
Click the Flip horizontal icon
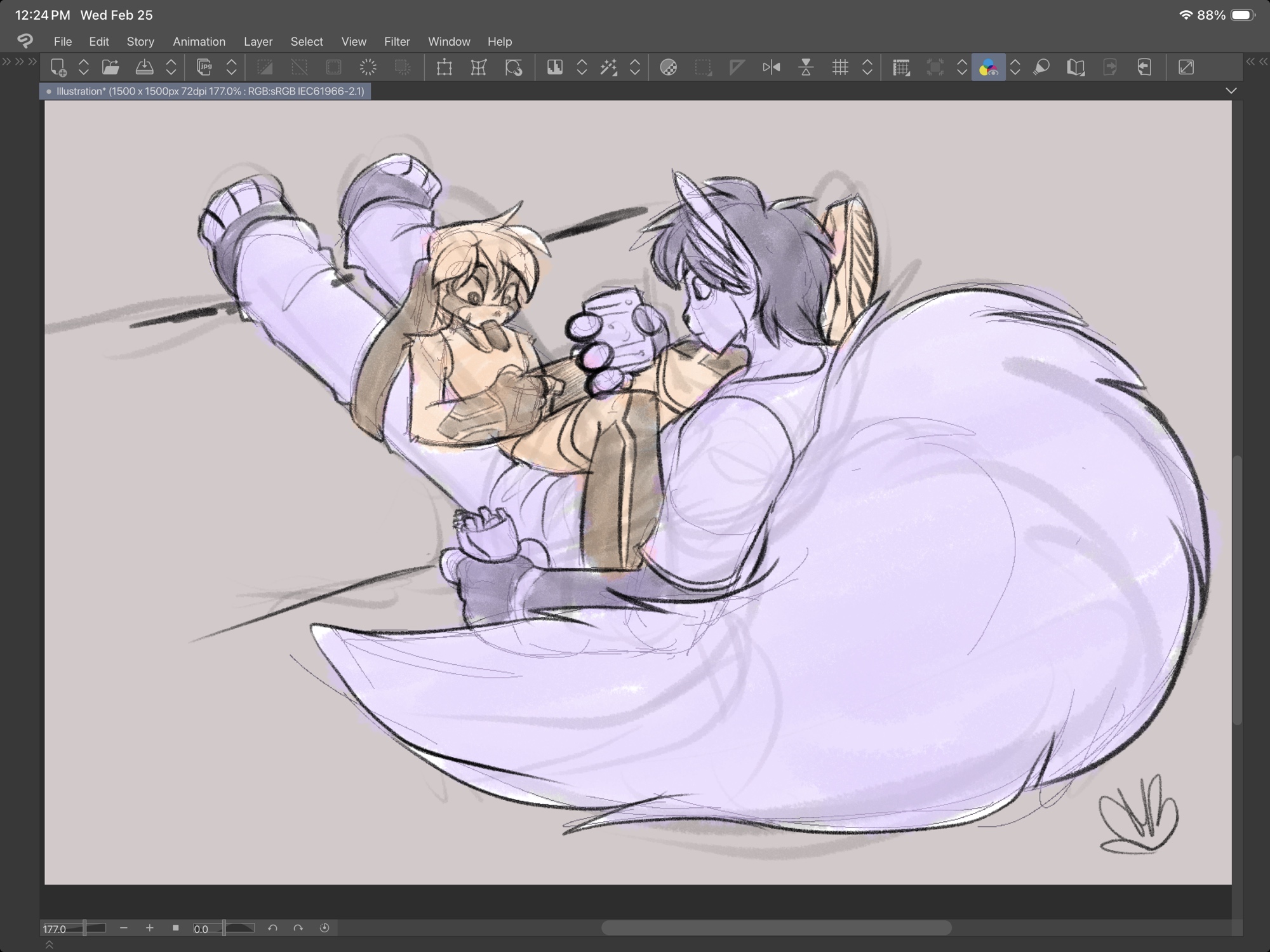pyautogui.click(x=772, y=67)
